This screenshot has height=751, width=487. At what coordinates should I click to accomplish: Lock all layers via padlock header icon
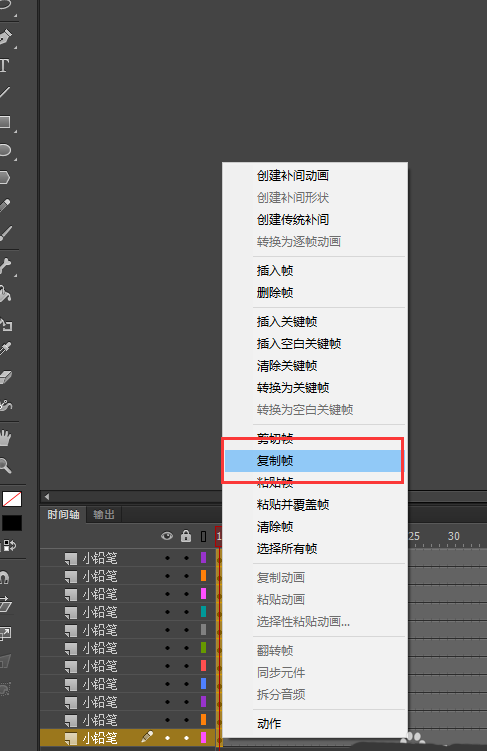coord(186,536)
